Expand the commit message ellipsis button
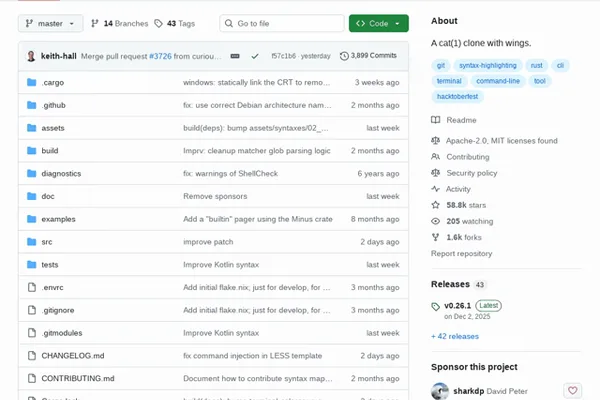Image resolution: width=600 pixels, height=400 pixels. click(x=235, y=56)
